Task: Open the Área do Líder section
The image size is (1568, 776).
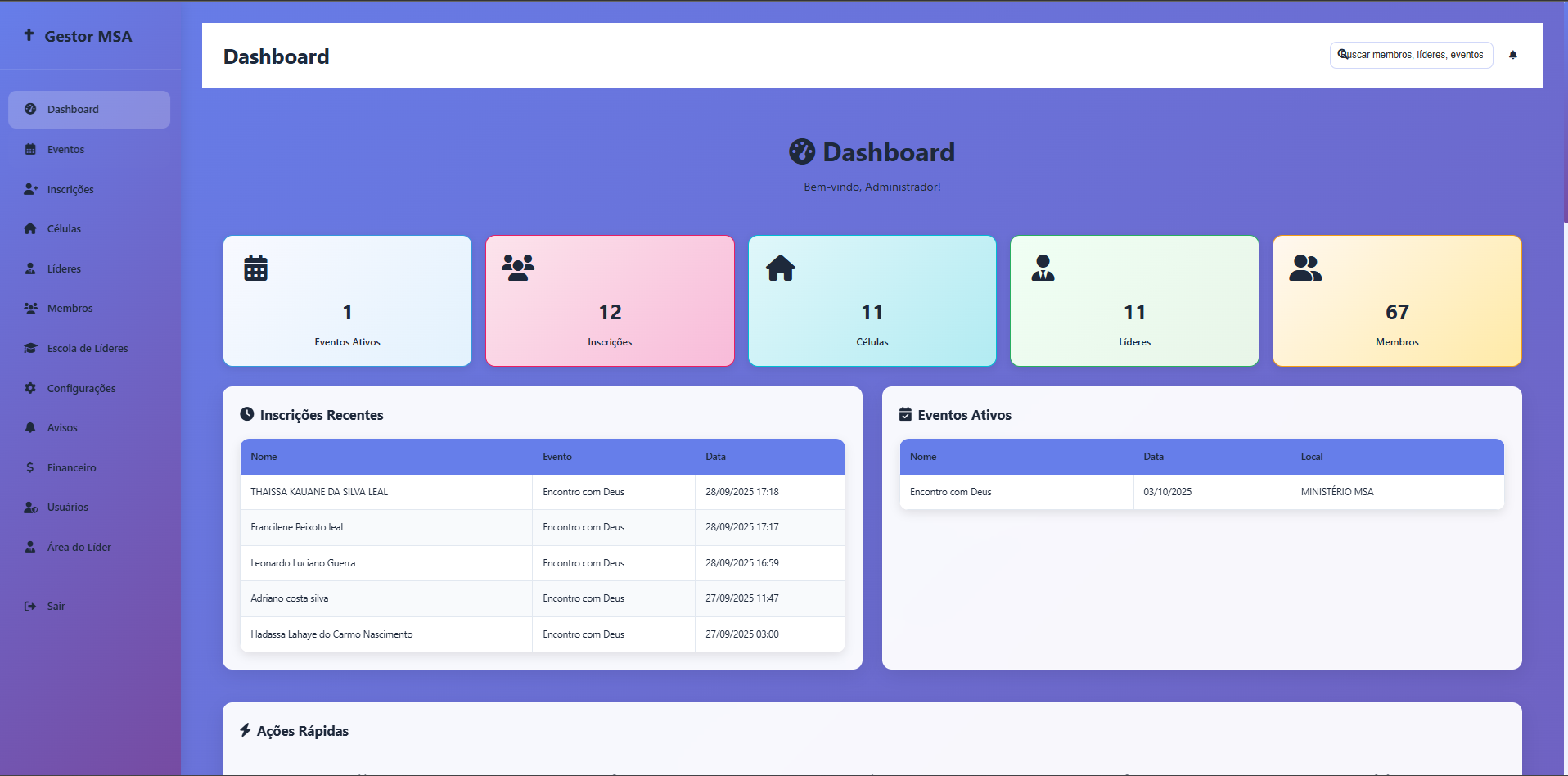Action: point(79,546)
